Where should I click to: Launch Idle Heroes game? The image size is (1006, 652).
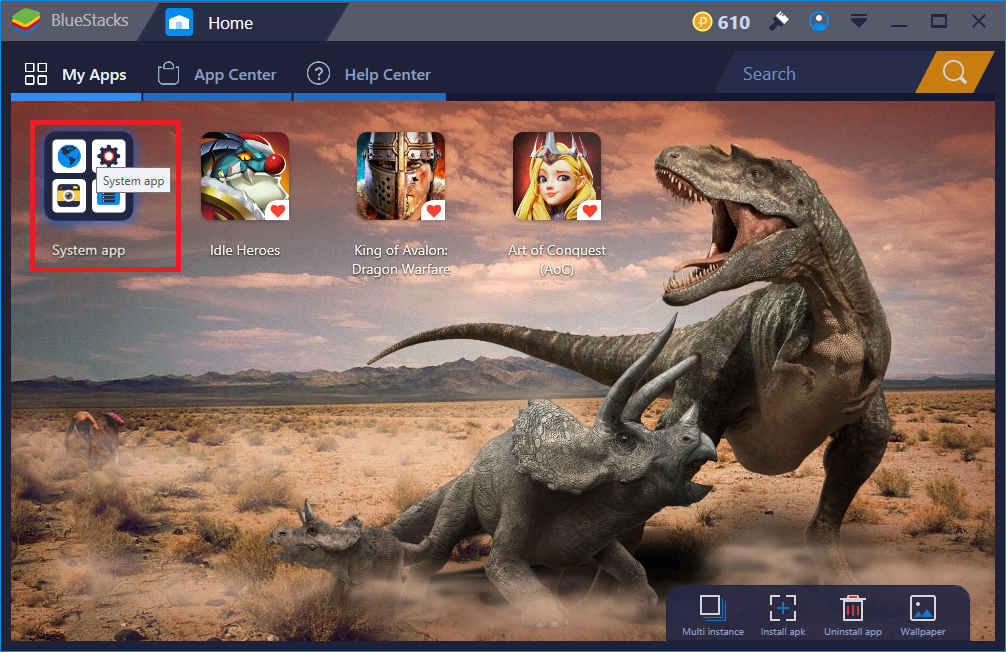click(245, 176)
